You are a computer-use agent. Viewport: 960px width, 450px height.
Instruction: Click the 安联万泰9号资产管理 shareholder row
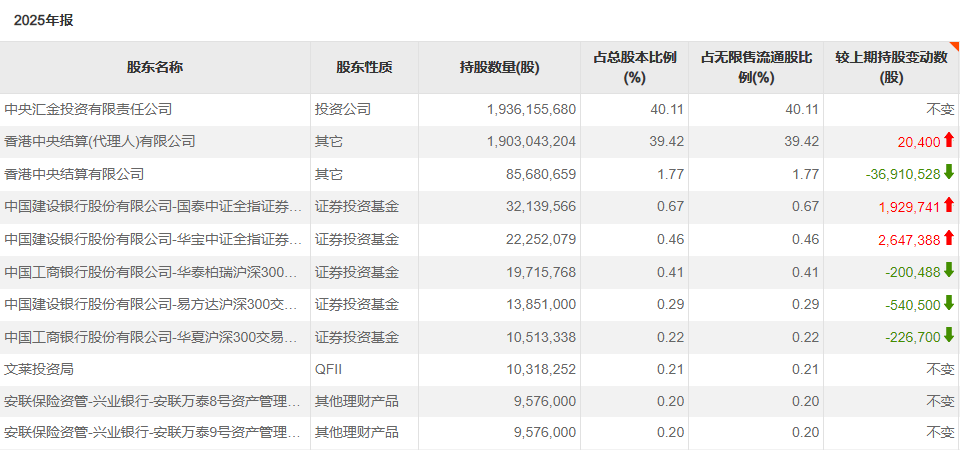153,432
